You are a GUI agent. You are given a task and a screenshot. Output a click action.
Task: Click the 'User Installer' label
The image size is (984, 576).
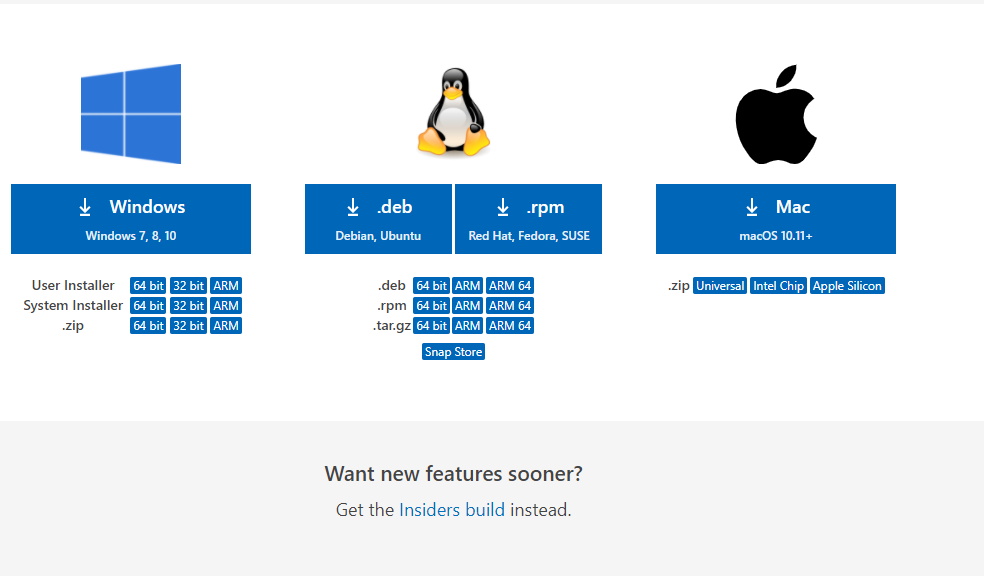73,285
